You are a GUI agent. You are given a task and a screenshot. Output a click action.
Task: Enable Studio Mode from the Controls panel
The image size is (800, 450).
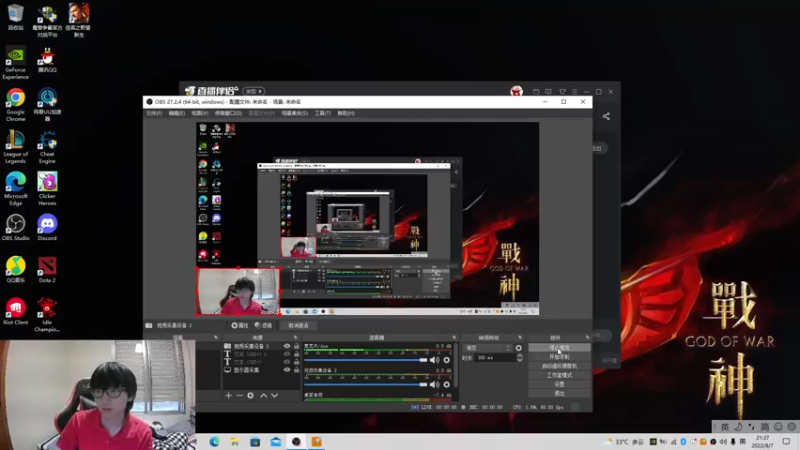[559, 375]
